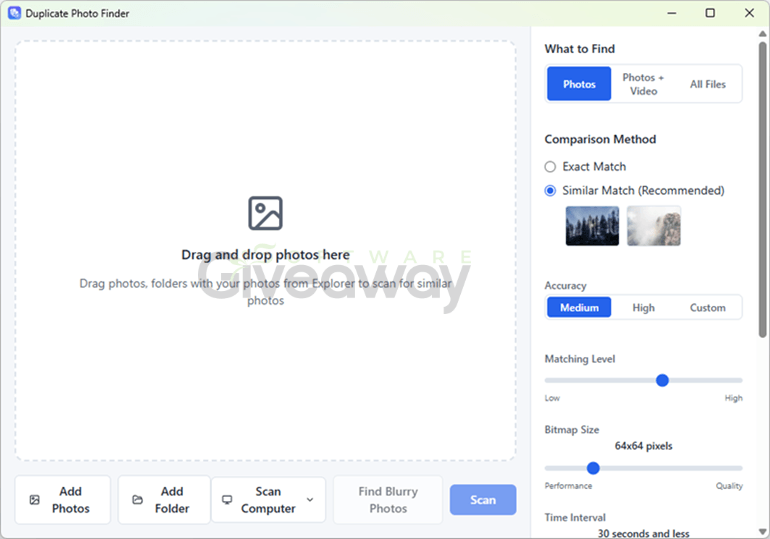Screen dimensions: 770x539
Task: Choose the Photos + Video option
Action: click(x=643, y=84)
